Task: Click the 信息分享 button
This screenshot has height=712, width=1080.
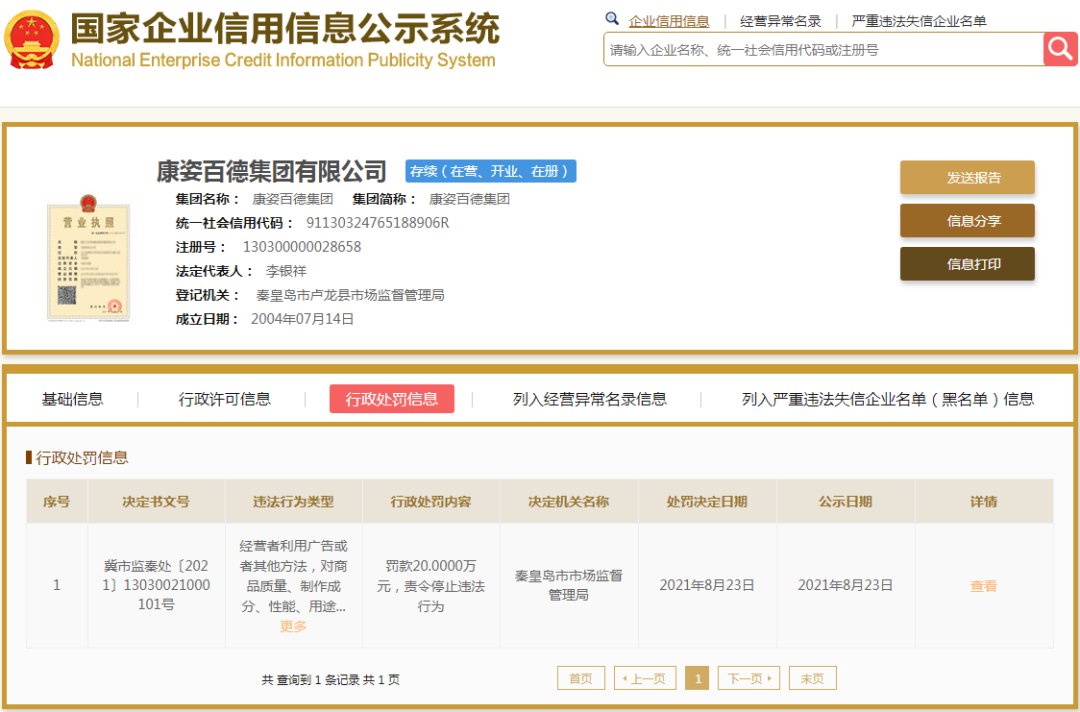Action: click(967, 221)
